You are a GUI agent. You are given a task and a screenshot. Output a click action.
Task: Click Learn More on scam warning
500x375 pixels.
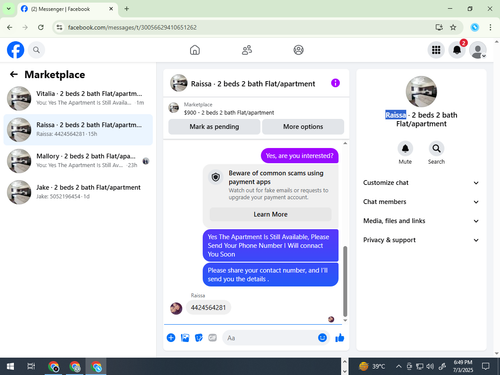coord(270,214)
